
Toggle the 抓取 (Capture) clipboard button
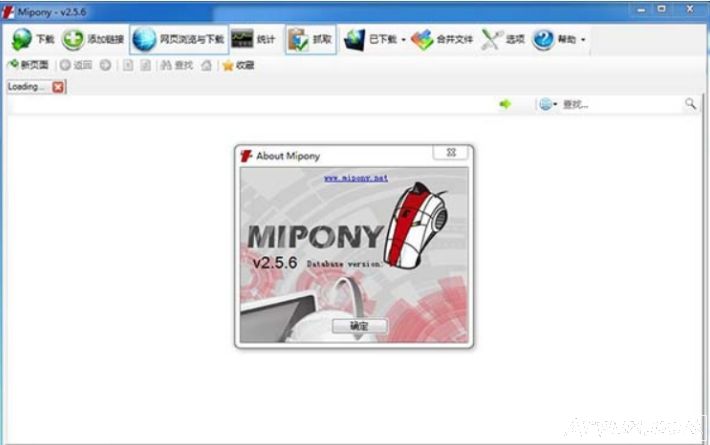[x=311, y=39]
